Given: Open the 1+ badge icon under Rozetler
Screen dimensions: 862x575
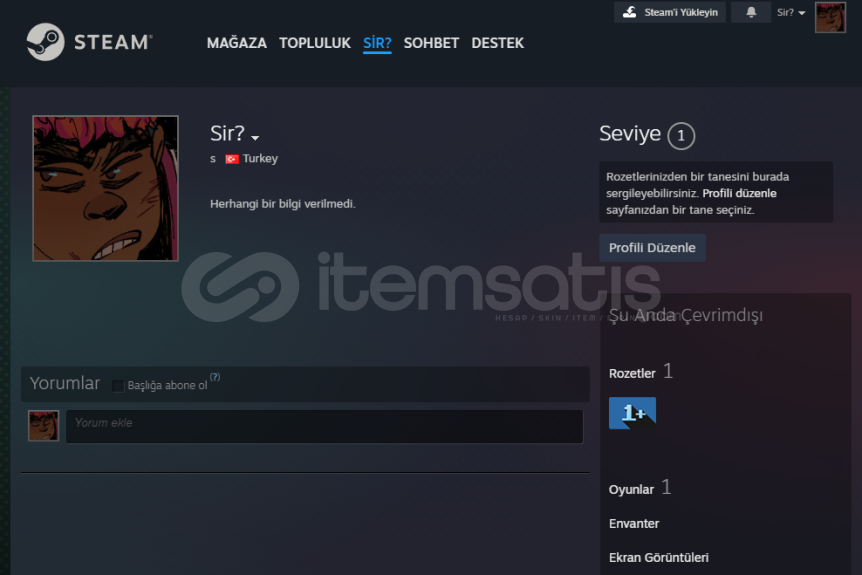Looking at the screenshot, I should click(632, 413).
